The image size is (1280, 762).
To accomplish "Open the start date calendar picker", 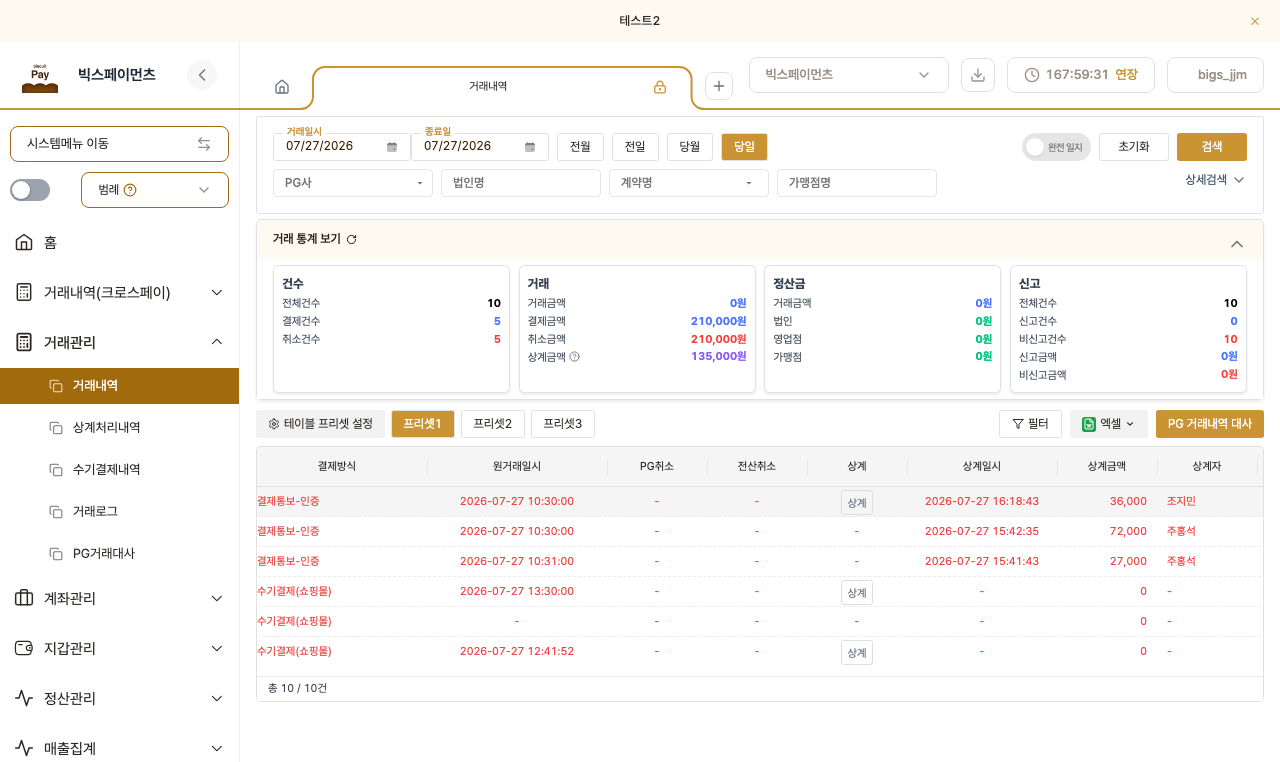I will [392, 147].
